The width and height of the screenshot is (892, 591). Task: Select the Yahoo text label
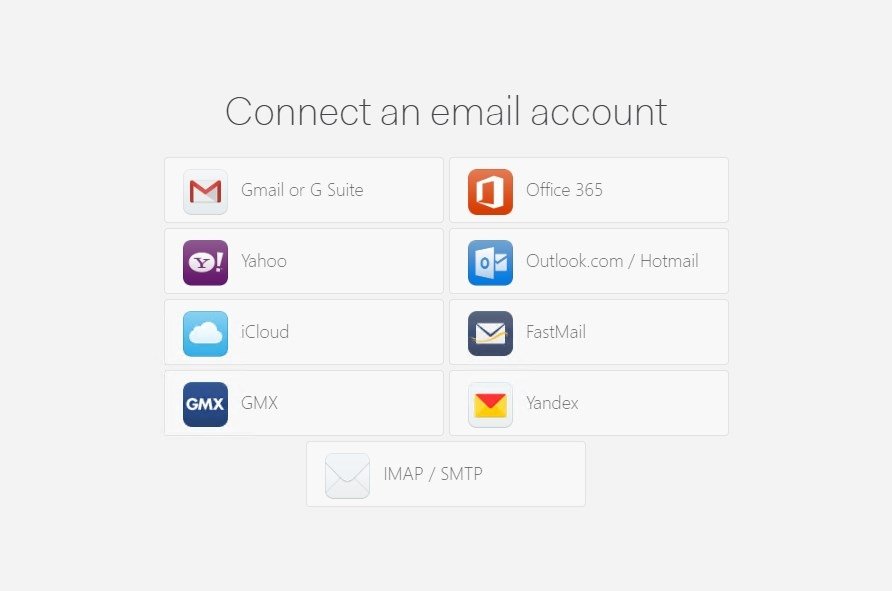point(264,261)
